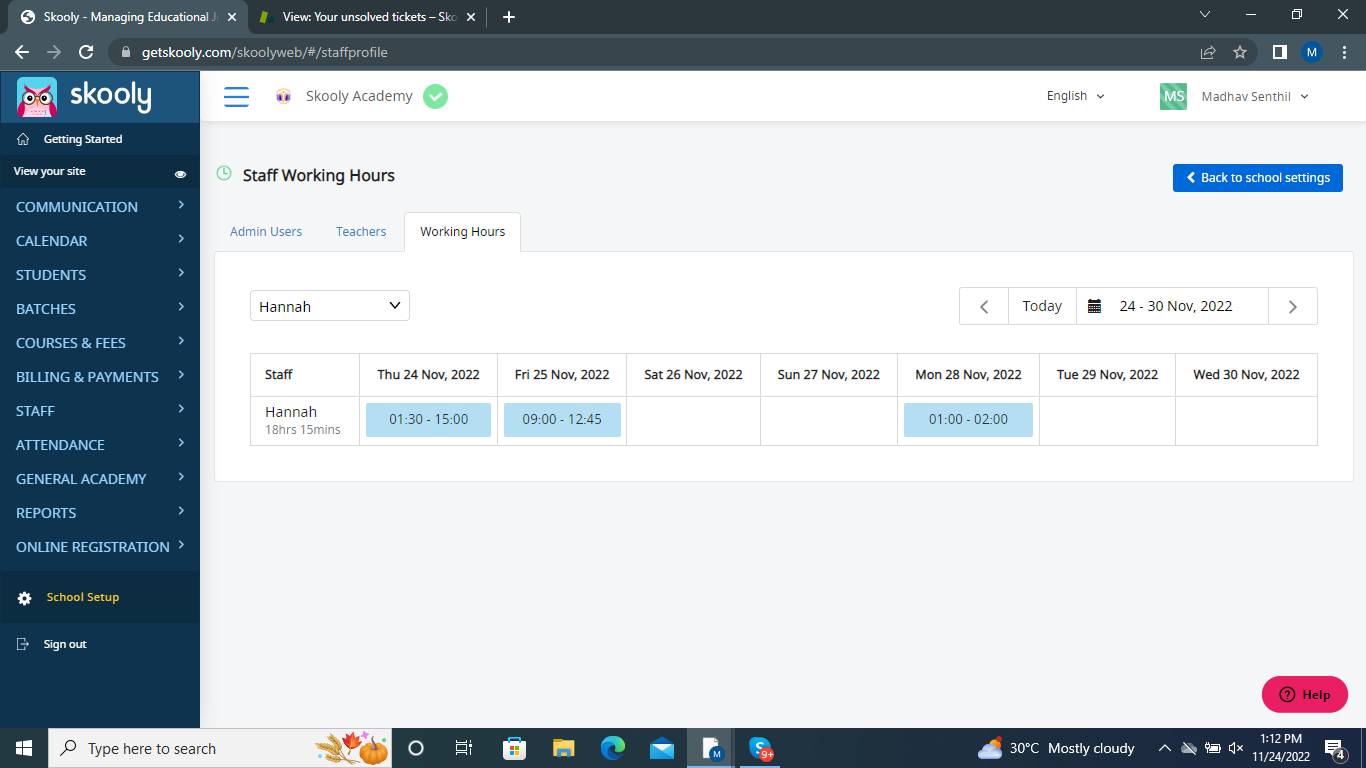Open Microsoft Store from taskbar
Viewport: 1366px width, 768px height.
[514, 748]
